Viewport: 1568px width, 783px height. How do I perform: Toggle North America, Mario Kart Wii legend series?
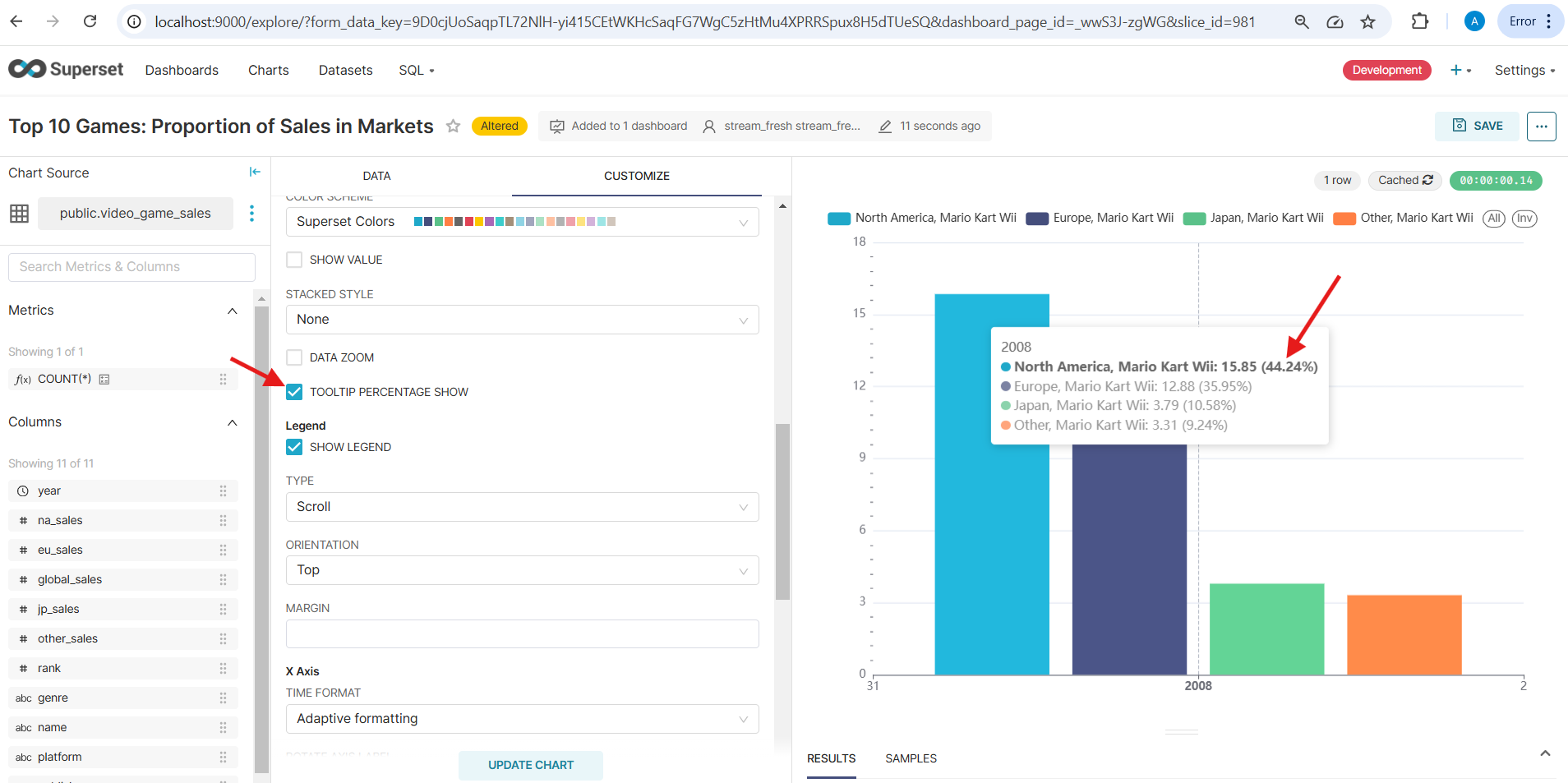(x=922, y=218)
